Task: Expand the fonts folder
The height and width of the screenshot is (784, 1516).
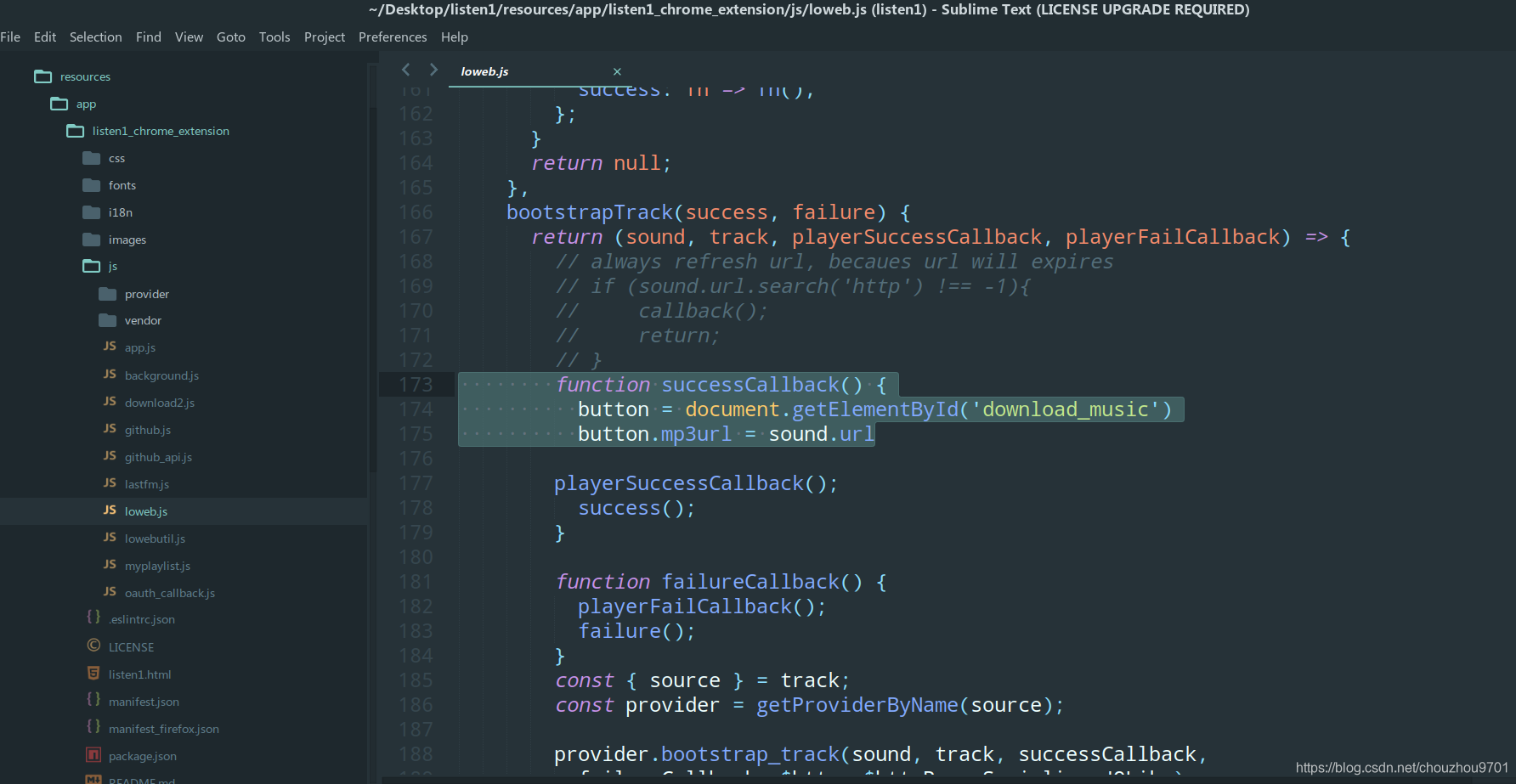Action: click(x=91, y=185)
